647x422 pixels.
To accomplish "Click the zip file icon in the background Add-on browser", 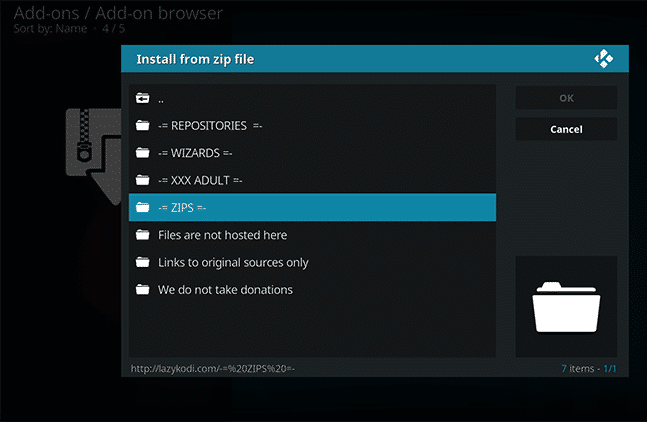I will (94, 156).
